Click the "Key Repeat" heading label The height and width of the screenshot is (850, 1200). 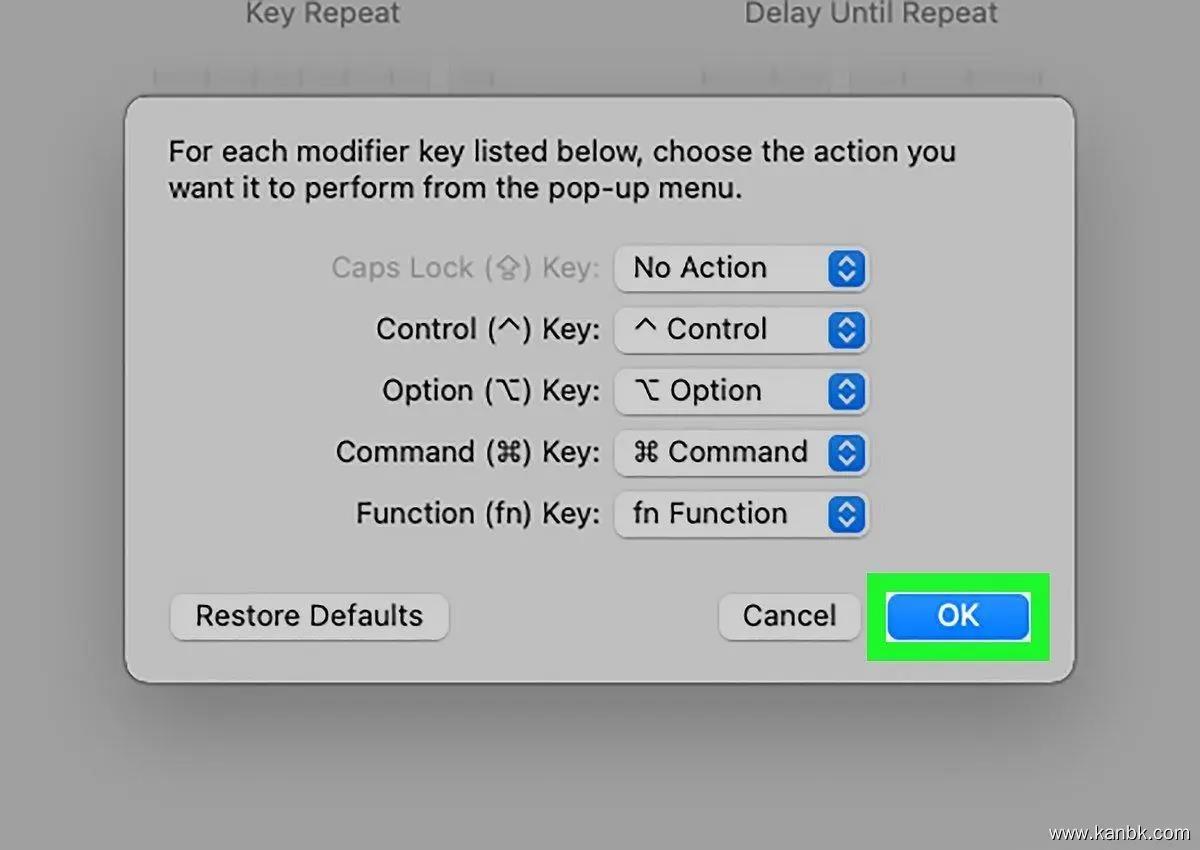(x=322, y=14)
